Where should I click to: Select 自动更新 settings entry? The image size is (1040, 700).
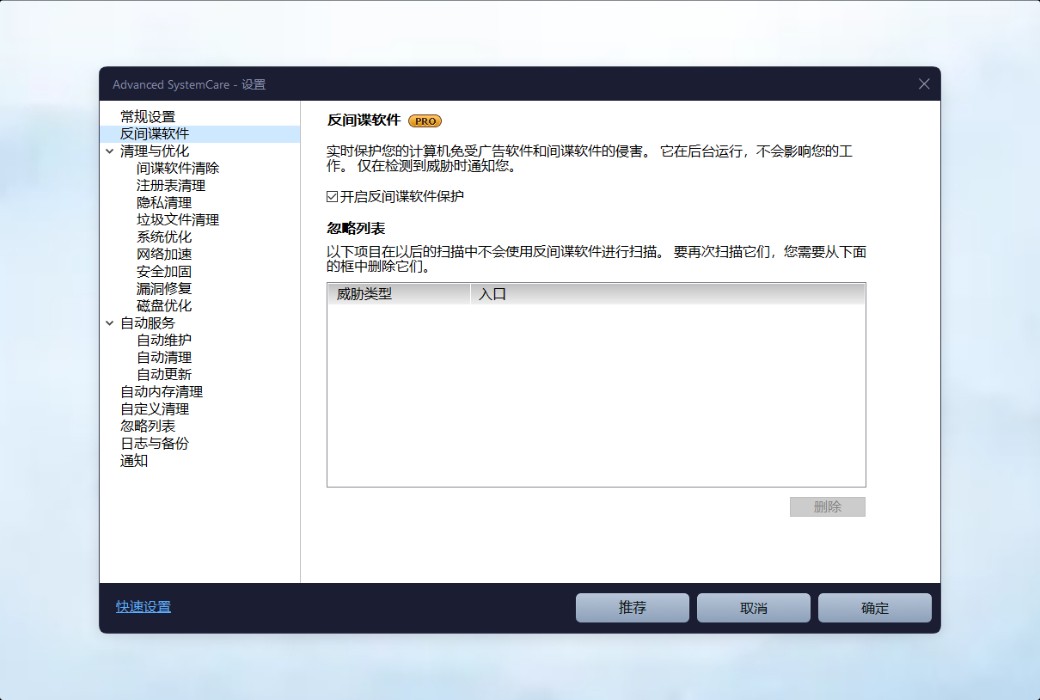click(164, 375)
